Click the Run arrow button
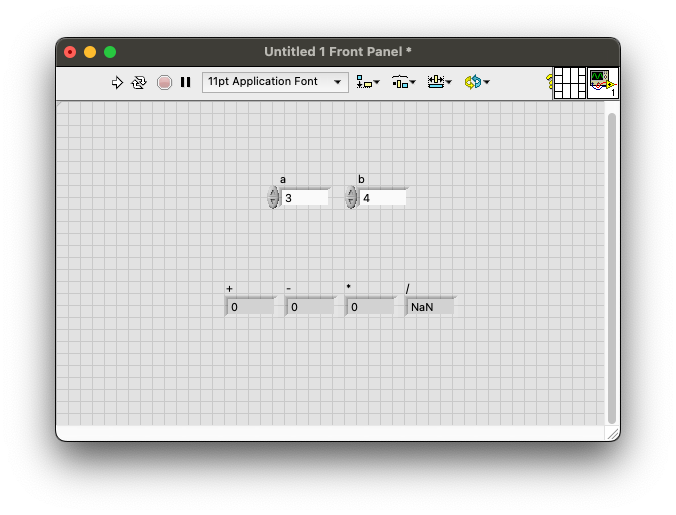 coord(117,82)
